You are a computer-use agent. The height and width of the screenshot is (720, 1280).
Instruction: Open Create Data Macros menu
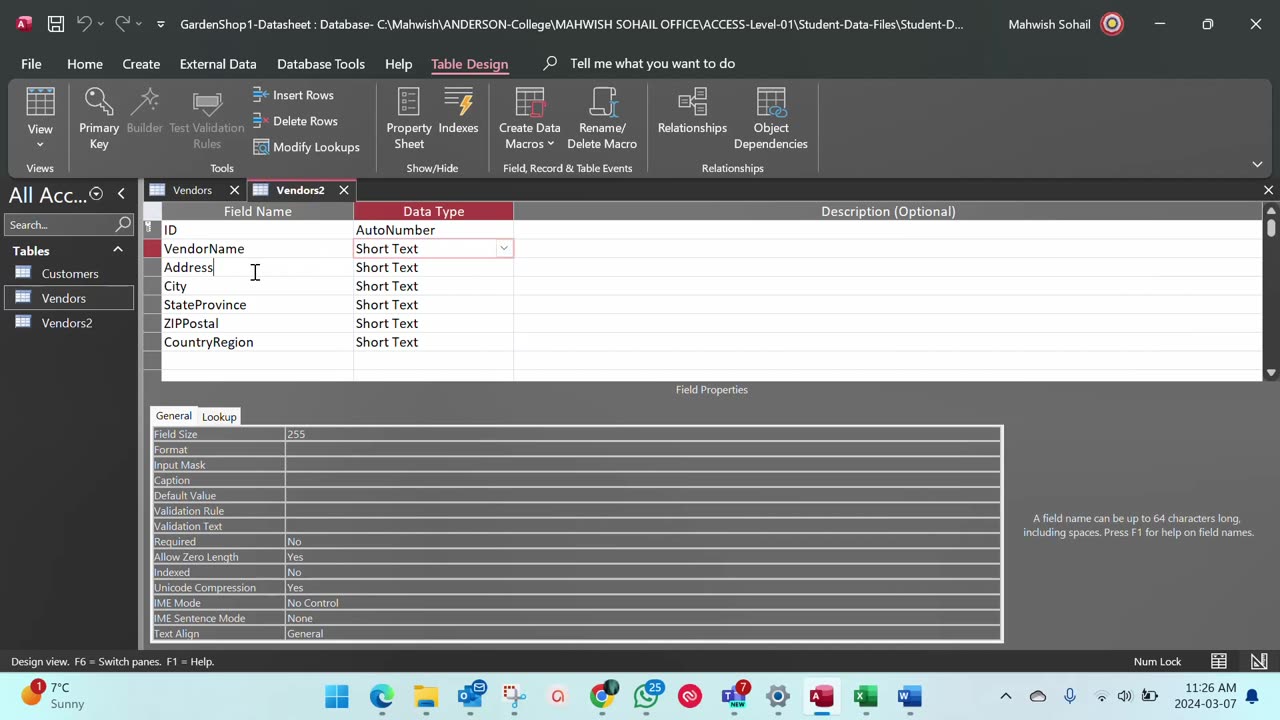pos(530,120)
